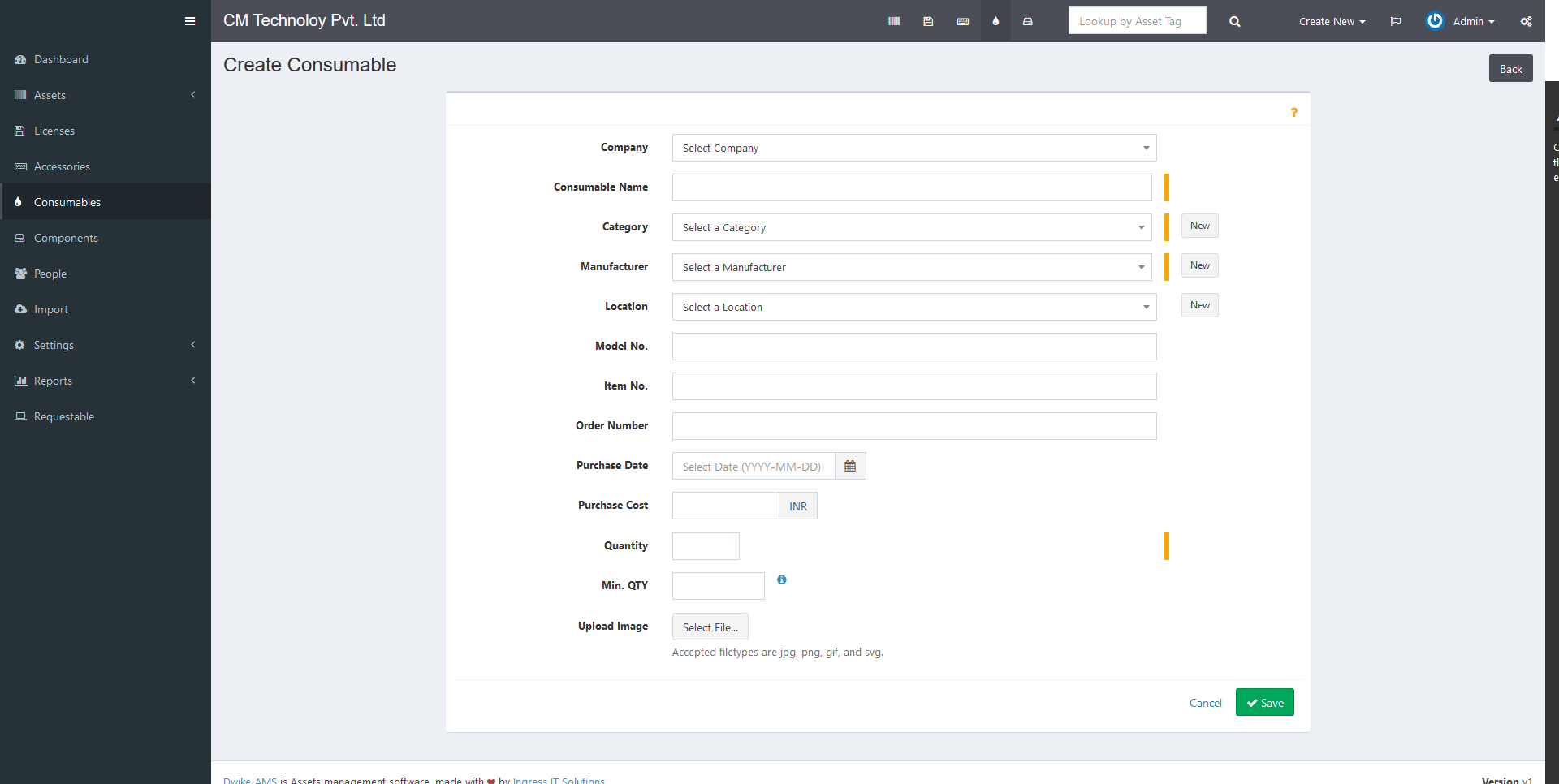Click the green Save button
Viewport: 1559px width, 784px height.
pyautogui.click(x=1264, y=702)
